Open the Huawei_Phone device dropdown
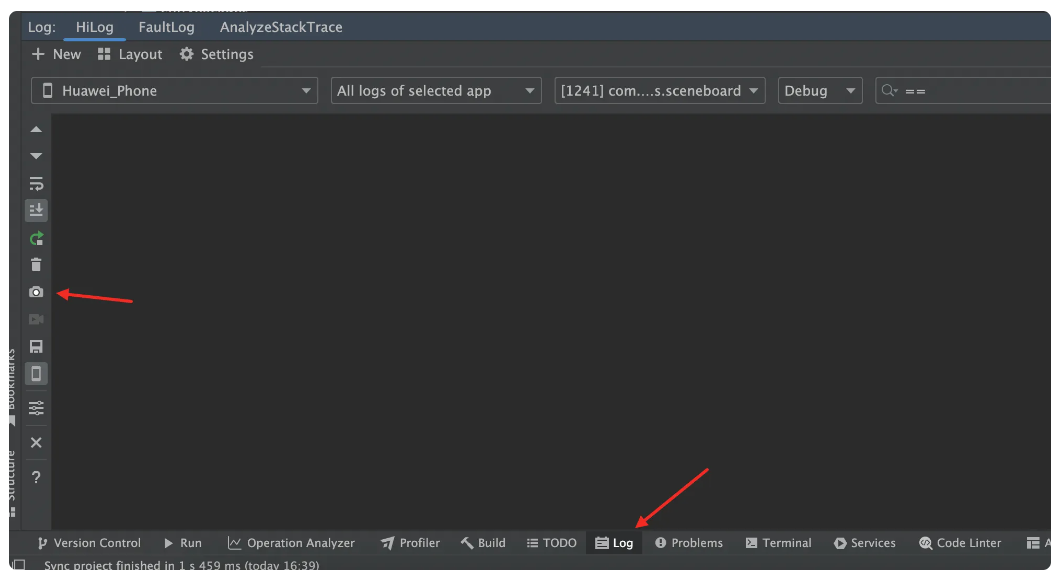 [x=175, y=91]
